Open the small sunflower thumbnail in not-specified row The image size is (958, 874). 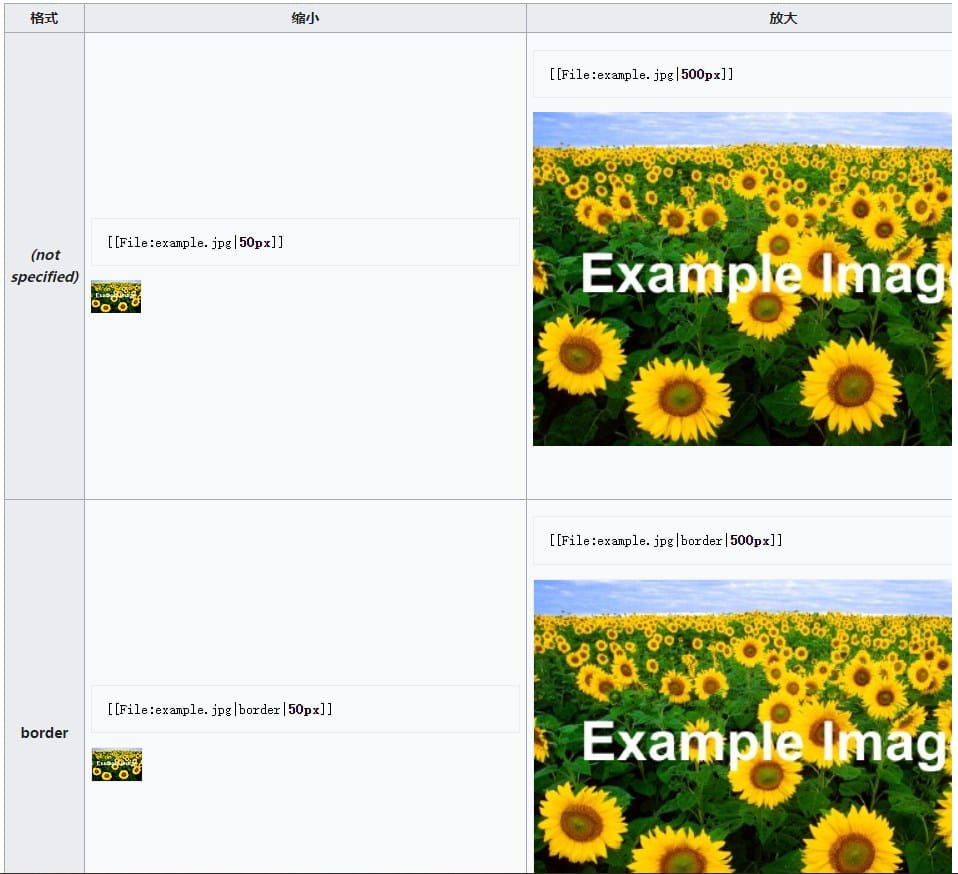coord(116,297)
